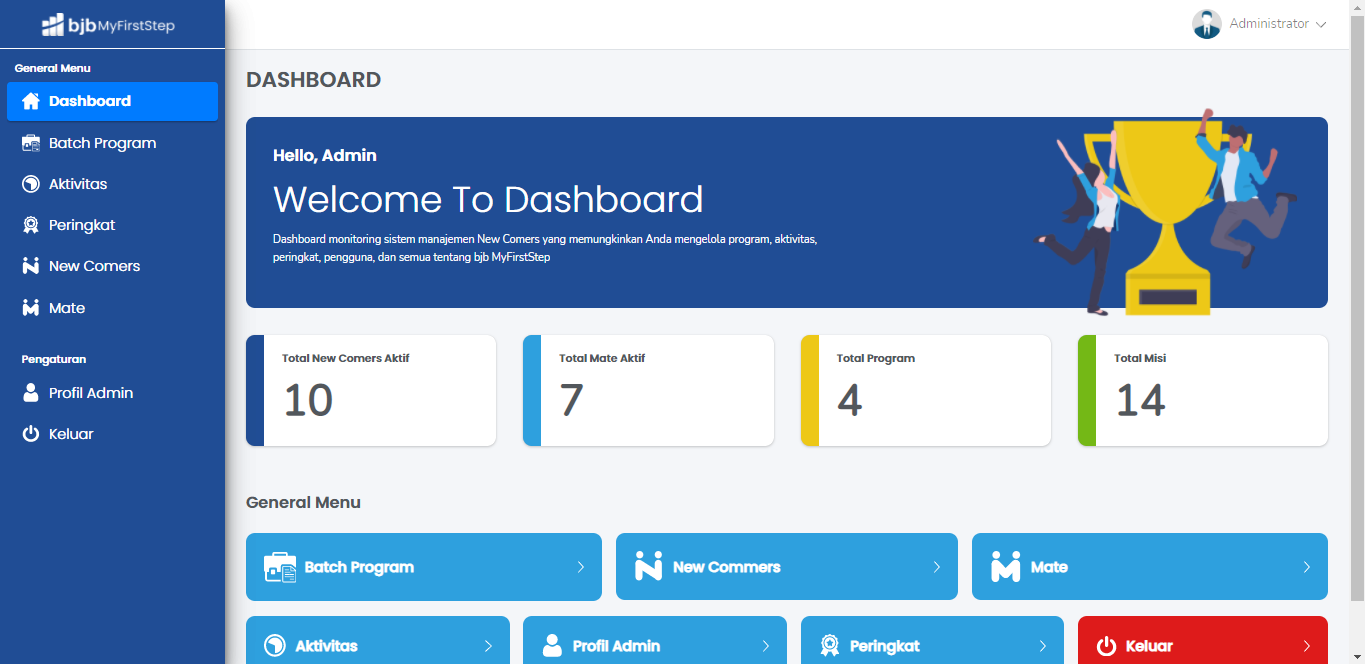The height and width of the screenshot is (664, 1365).
Task: Go to Aktivitas in the sidebar
Action: 112,184
